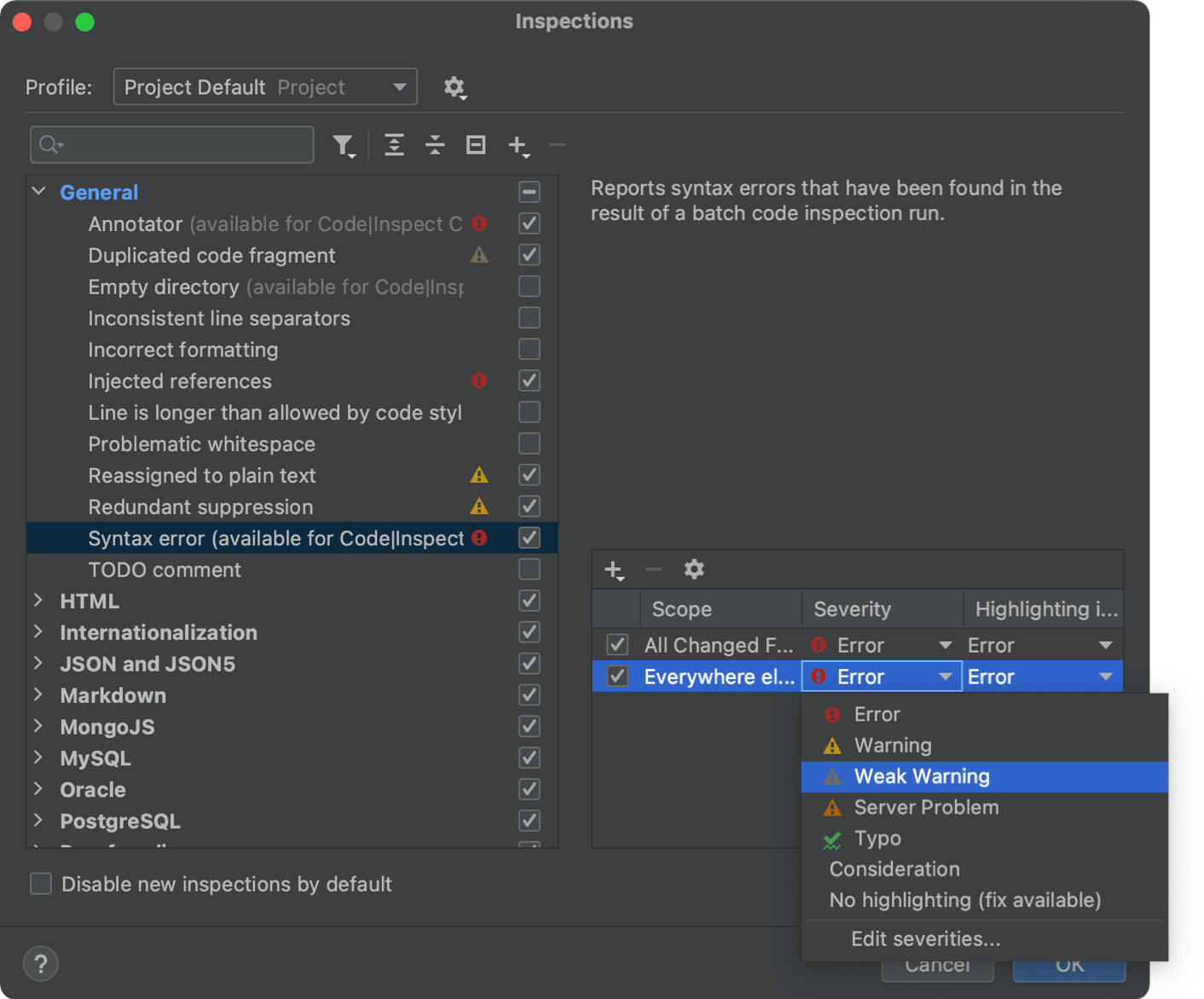Disable the Duplicated code fragment inspection
Screen dimensions: 1204x999
tap(529, 254)
